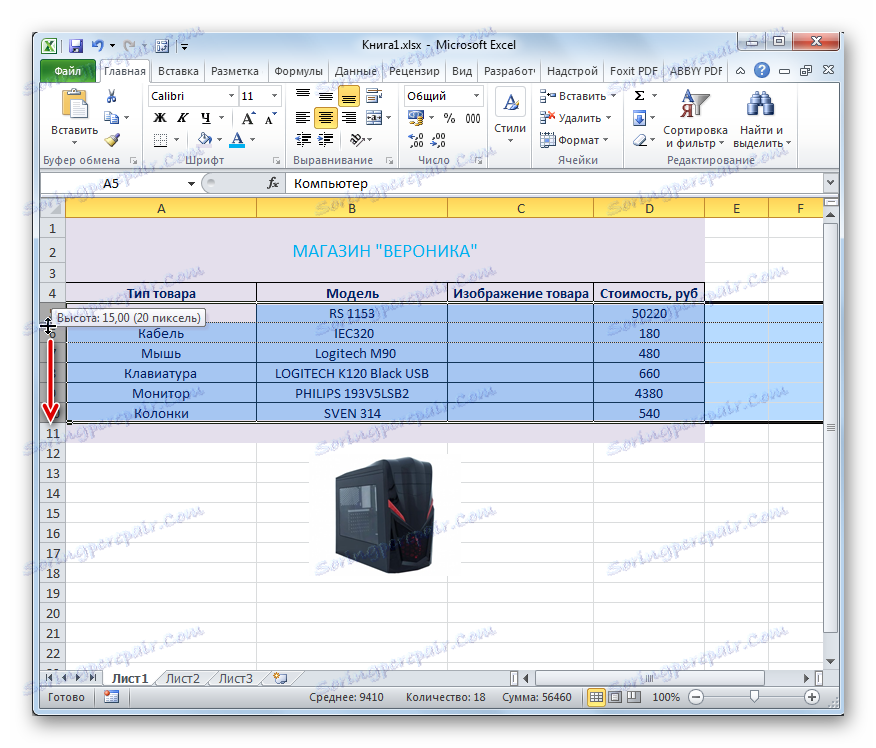Click the Clear eraser icon
Screen dimensions: 876x748
[x=640, y=140]
